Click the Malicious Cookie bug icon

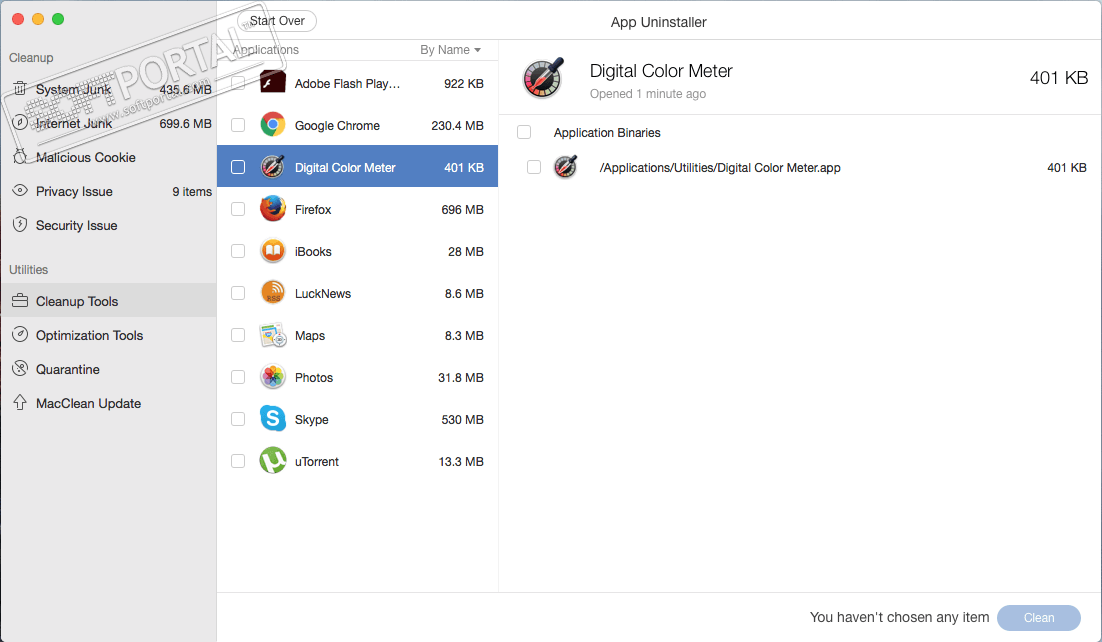tap(20, 157)
